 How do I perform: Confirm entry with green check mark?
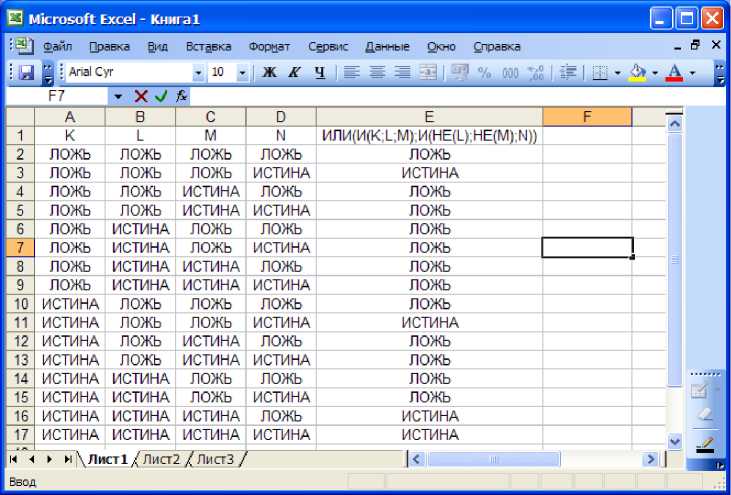(x=161, y=96)
